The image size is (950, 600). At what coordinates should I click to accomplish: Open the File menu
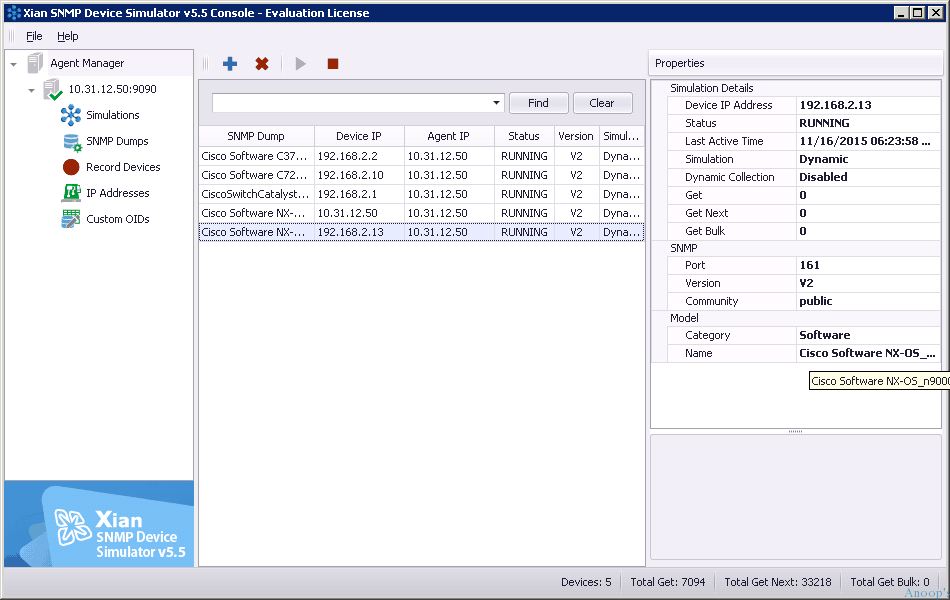coord(34,36)
